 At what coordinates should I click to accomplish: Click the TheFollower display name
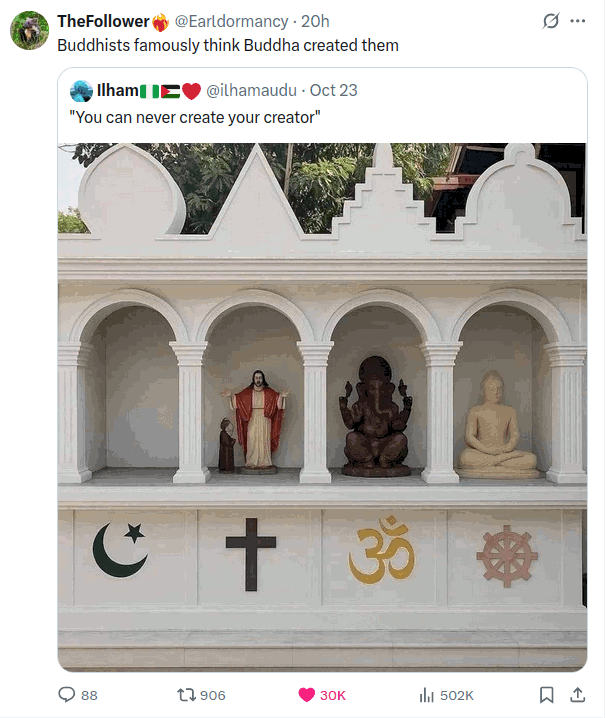(103, 21)
